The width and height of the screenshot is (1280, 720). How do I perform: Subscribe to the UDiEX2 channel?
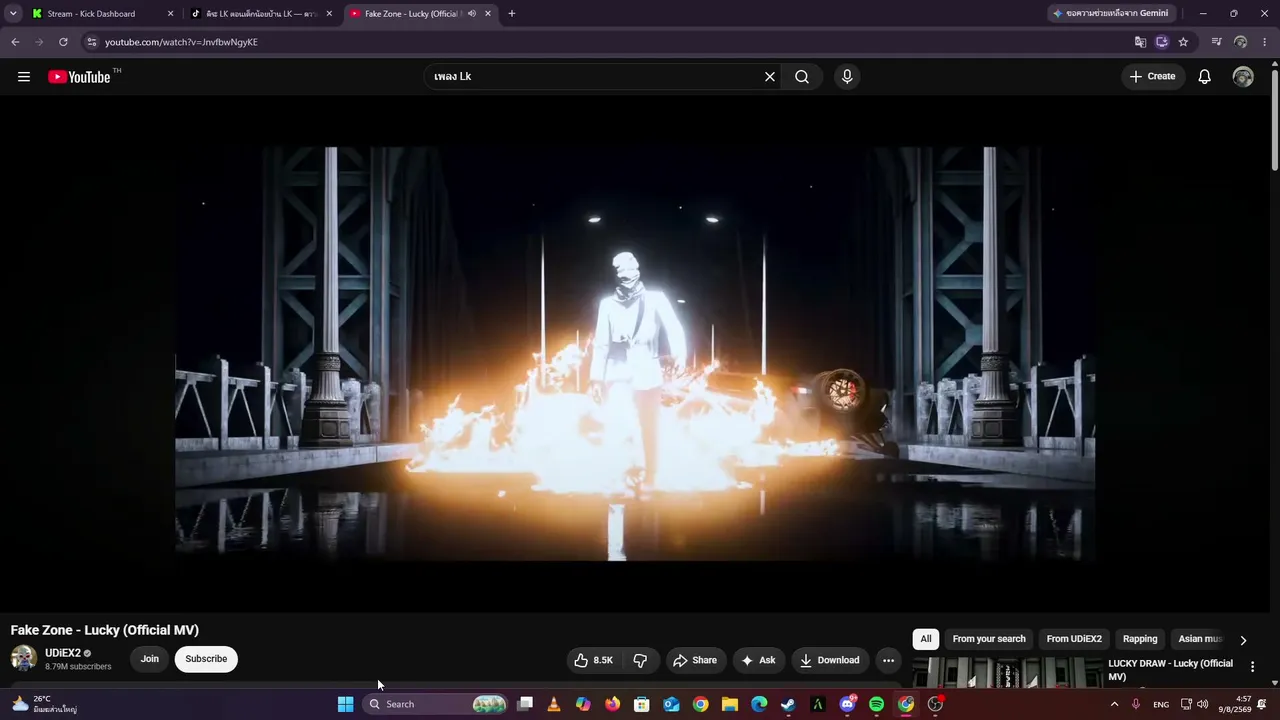point(206,659)
